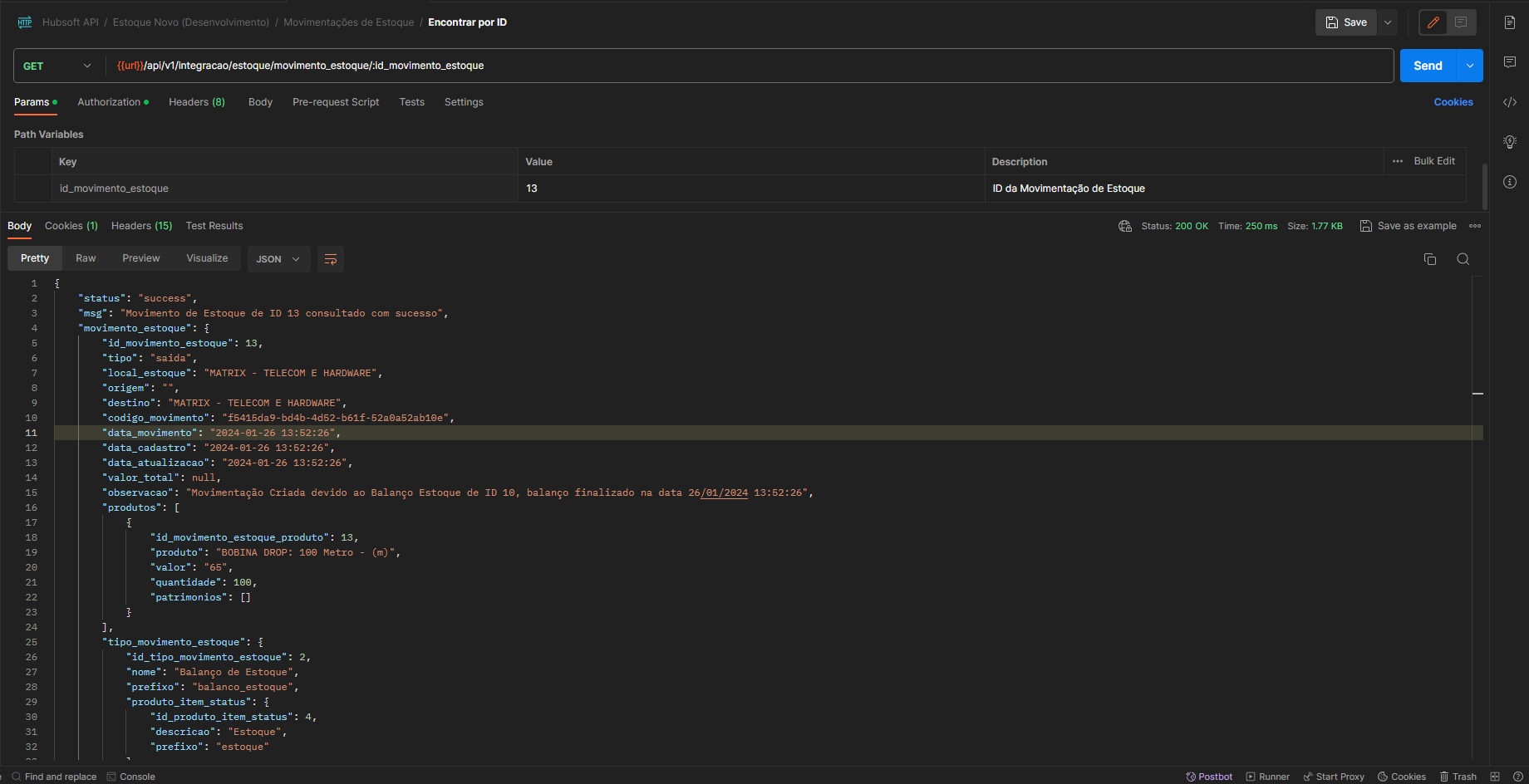Open the Send options dropdown arrow
Image resolution: width=1529 pixels, height=784 pixels.
[x=1470, y=66]
